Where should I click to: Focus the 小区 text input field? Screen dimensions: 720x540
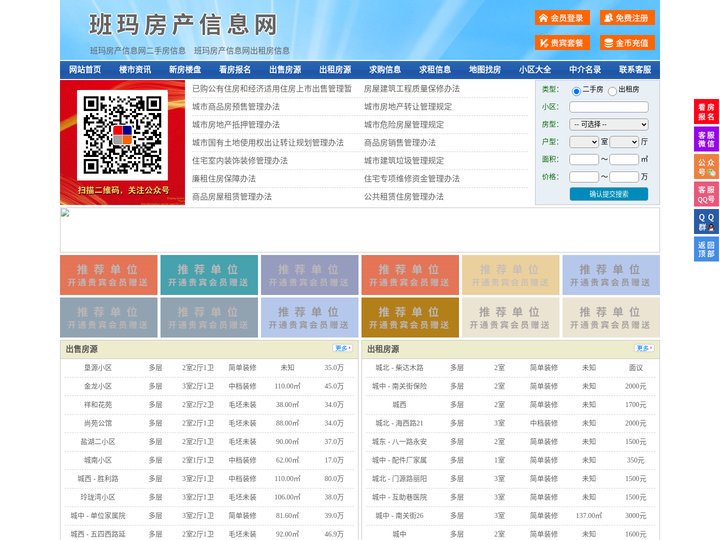click(609, 107)
